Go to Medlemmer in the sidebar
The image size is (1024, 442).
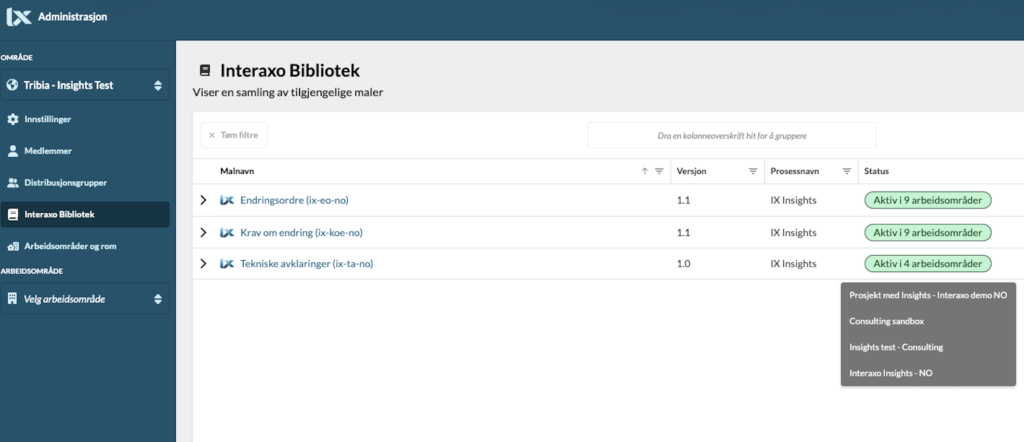tap(85, 151)
